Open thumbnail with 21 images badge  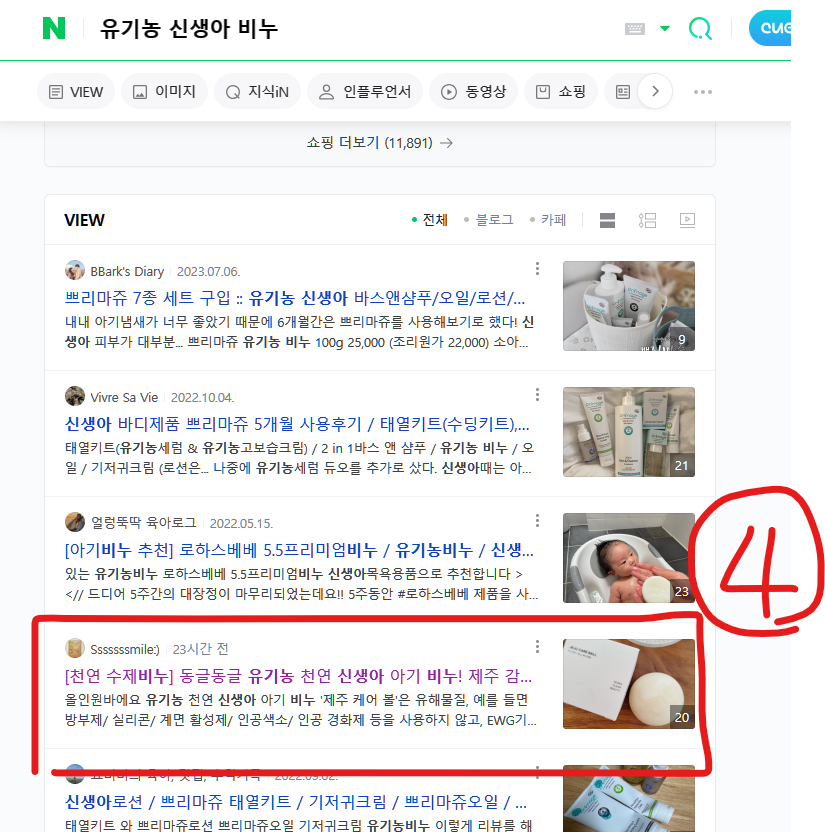click(629, 431)
